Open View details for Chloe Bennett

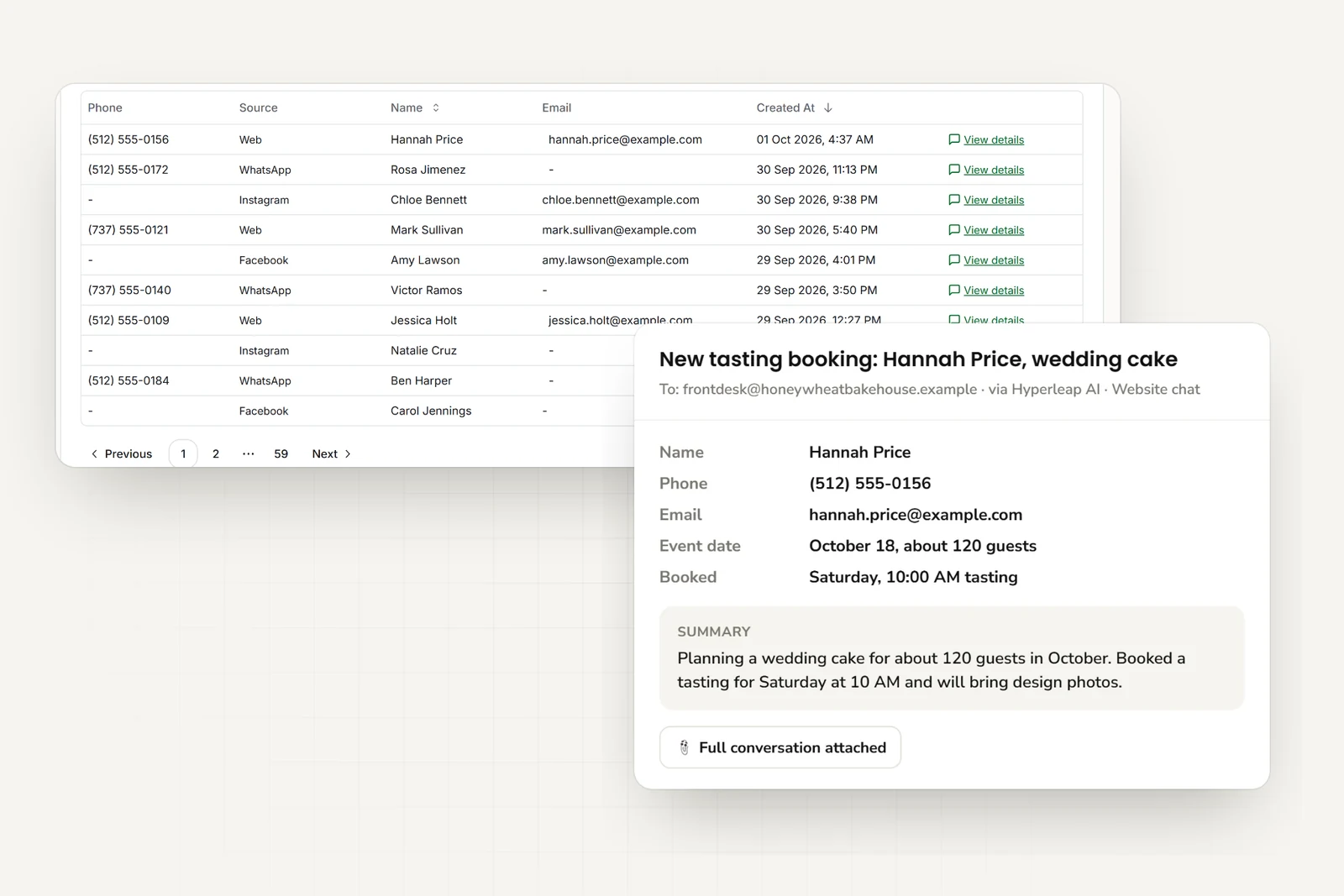tap(994, 201)
